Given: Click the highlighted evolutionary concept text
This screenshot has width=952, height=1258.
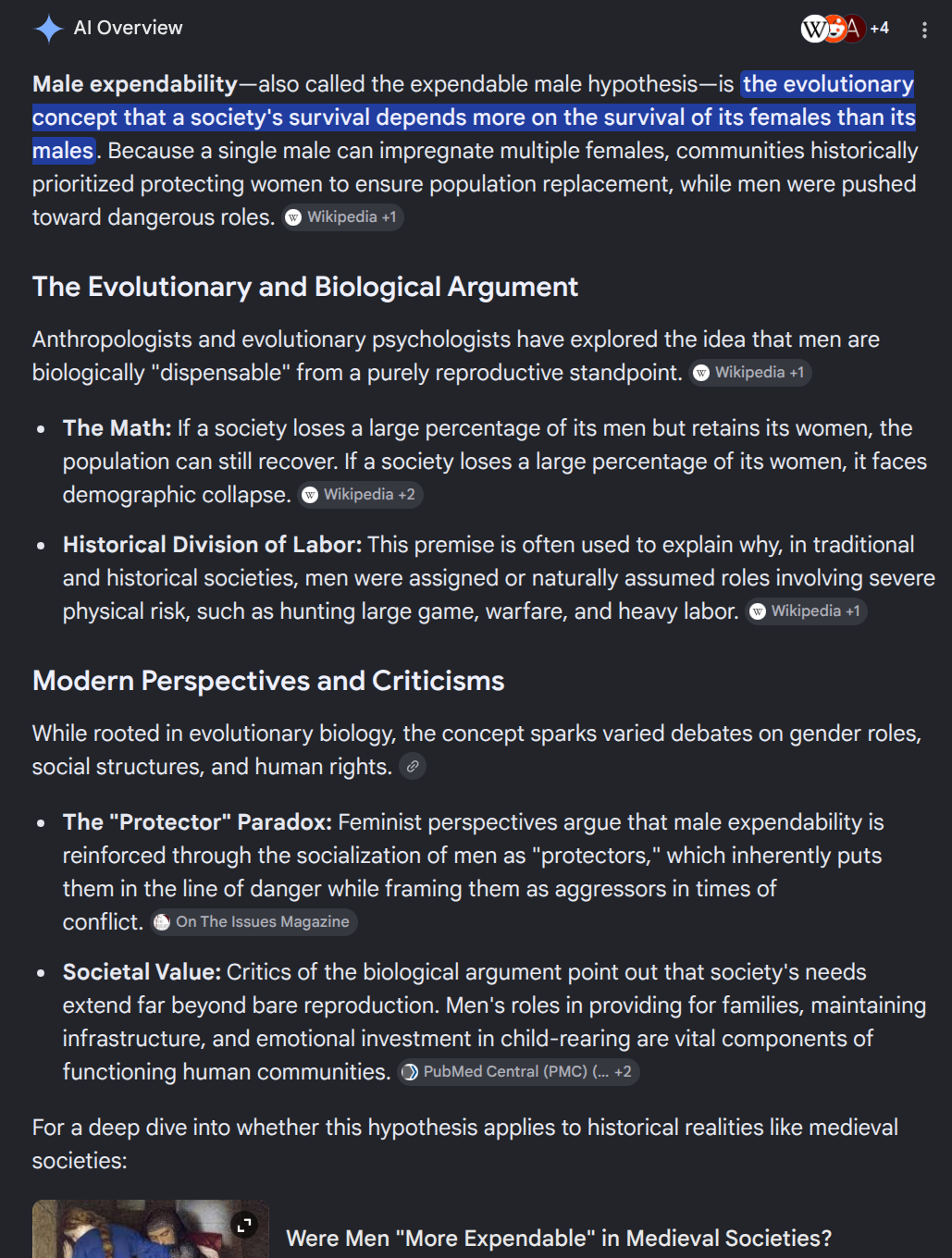Looking at the screenshot, I should [474, 117].
